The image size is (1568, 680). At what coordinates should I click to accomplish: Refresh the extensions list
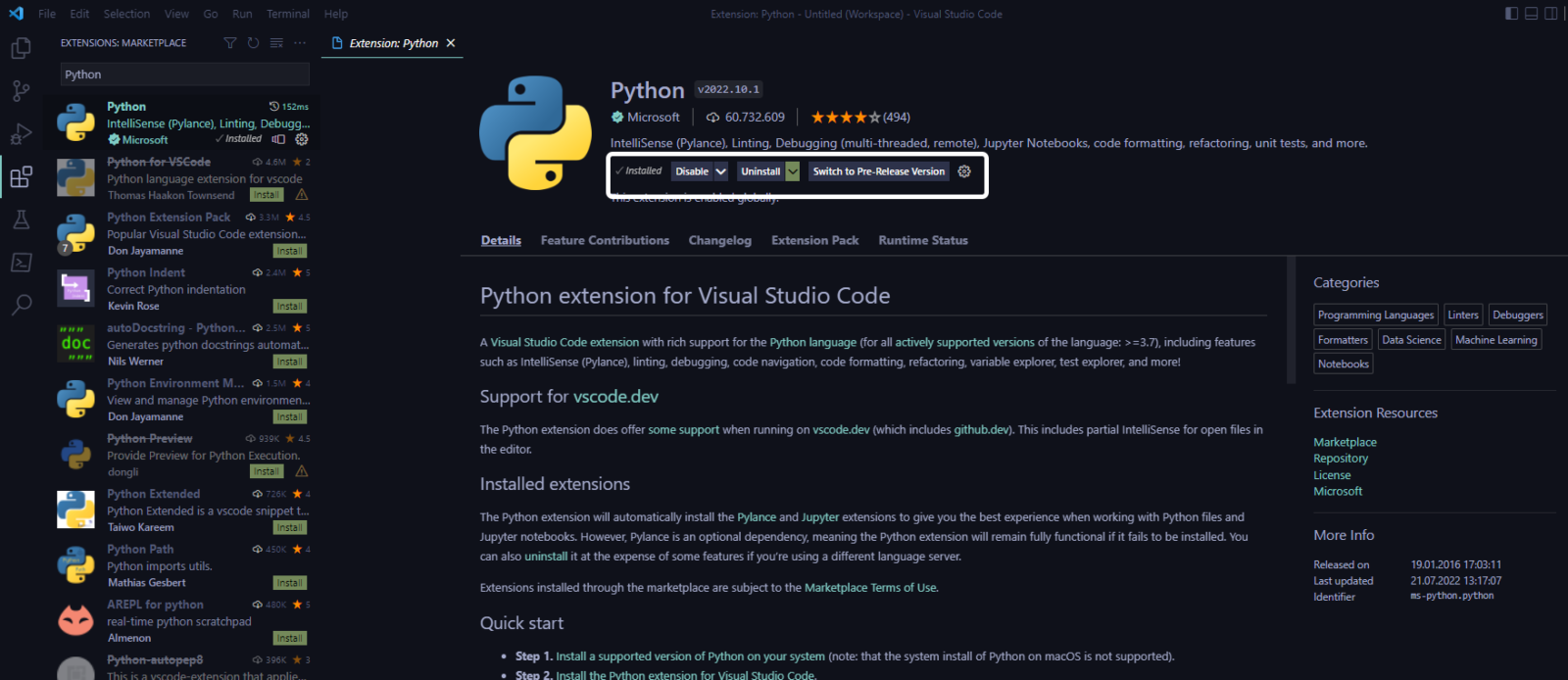point(253,43)
